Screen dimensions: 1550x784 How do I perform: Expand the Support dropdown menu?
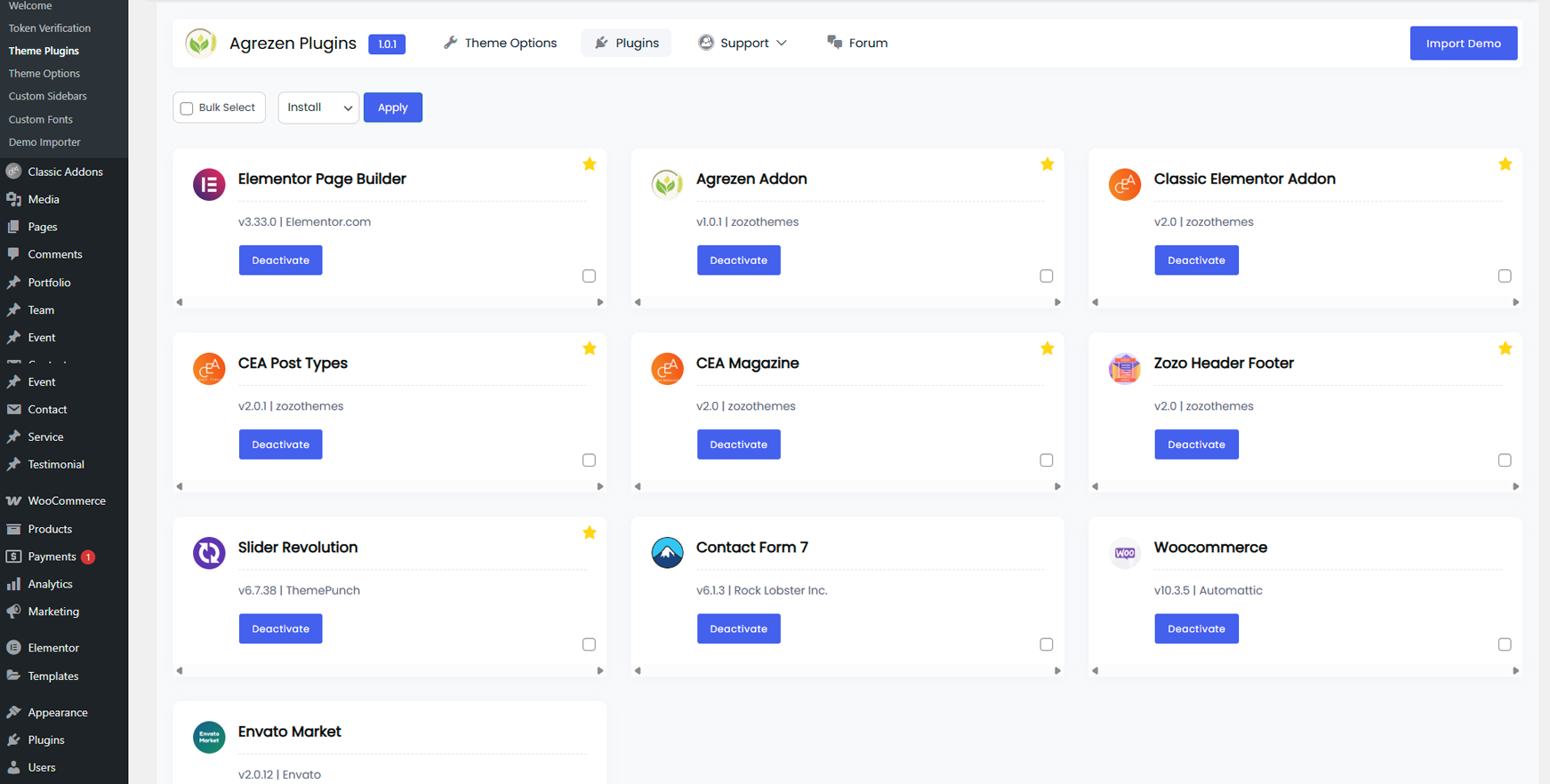pos(743,43)
